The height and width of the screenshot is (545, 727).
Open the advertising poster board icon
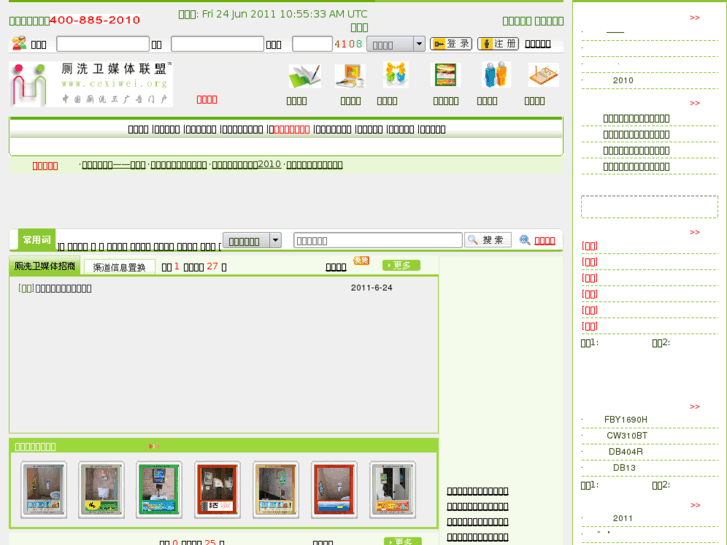click(445, 75)
